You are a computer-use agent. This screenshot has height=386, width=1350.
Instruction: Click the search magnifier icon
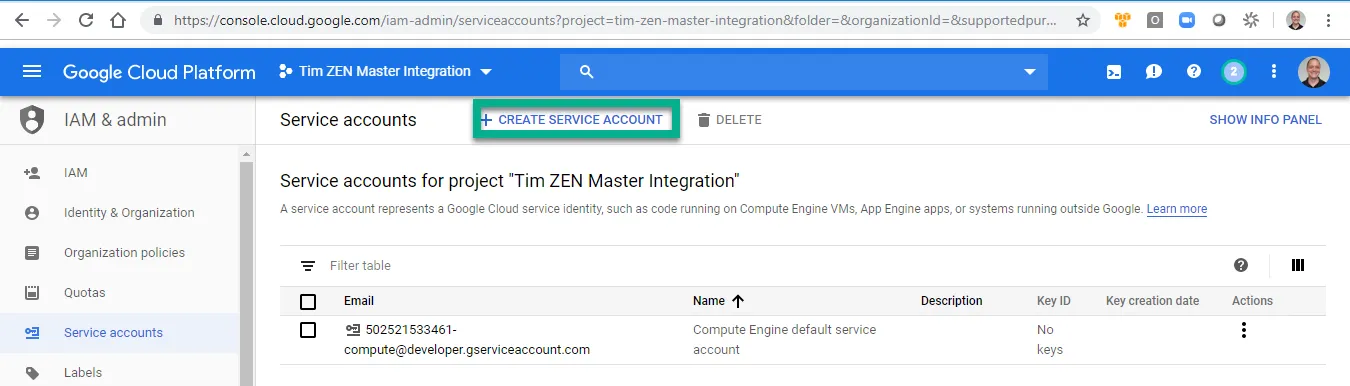pos(587,72)
